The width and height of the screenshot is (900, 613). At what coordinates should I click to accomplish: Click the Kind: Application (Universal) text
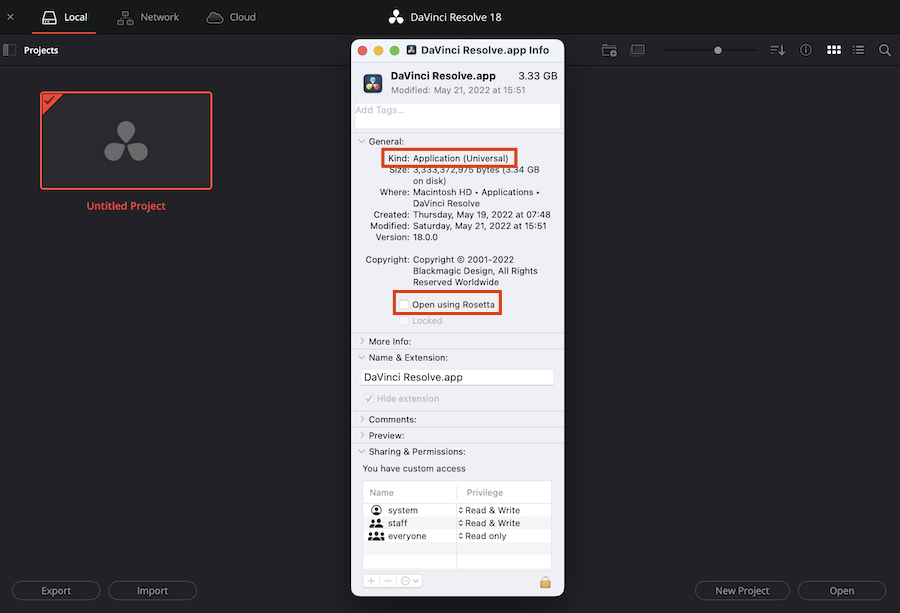point(448,158)
